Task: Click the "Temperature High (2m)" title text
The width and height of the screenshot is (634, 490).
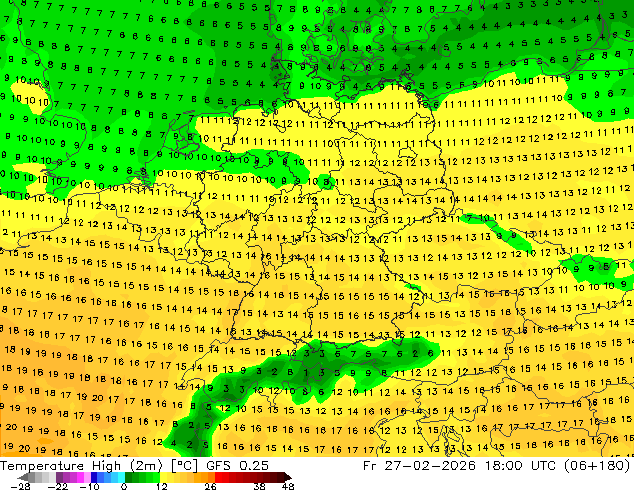Action: pos(81,466)
